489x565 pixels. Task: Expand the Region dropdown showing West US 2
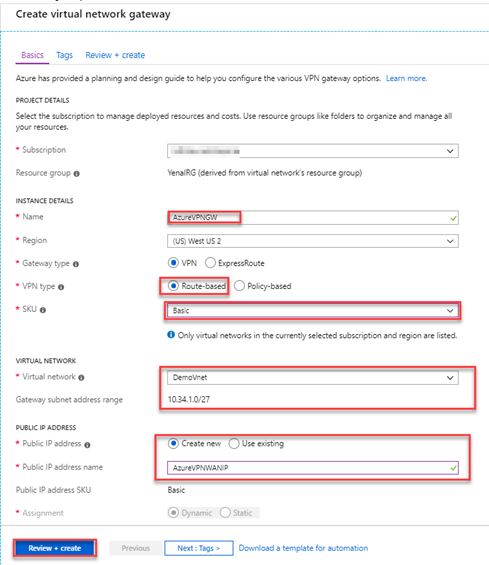click(313, 241)
